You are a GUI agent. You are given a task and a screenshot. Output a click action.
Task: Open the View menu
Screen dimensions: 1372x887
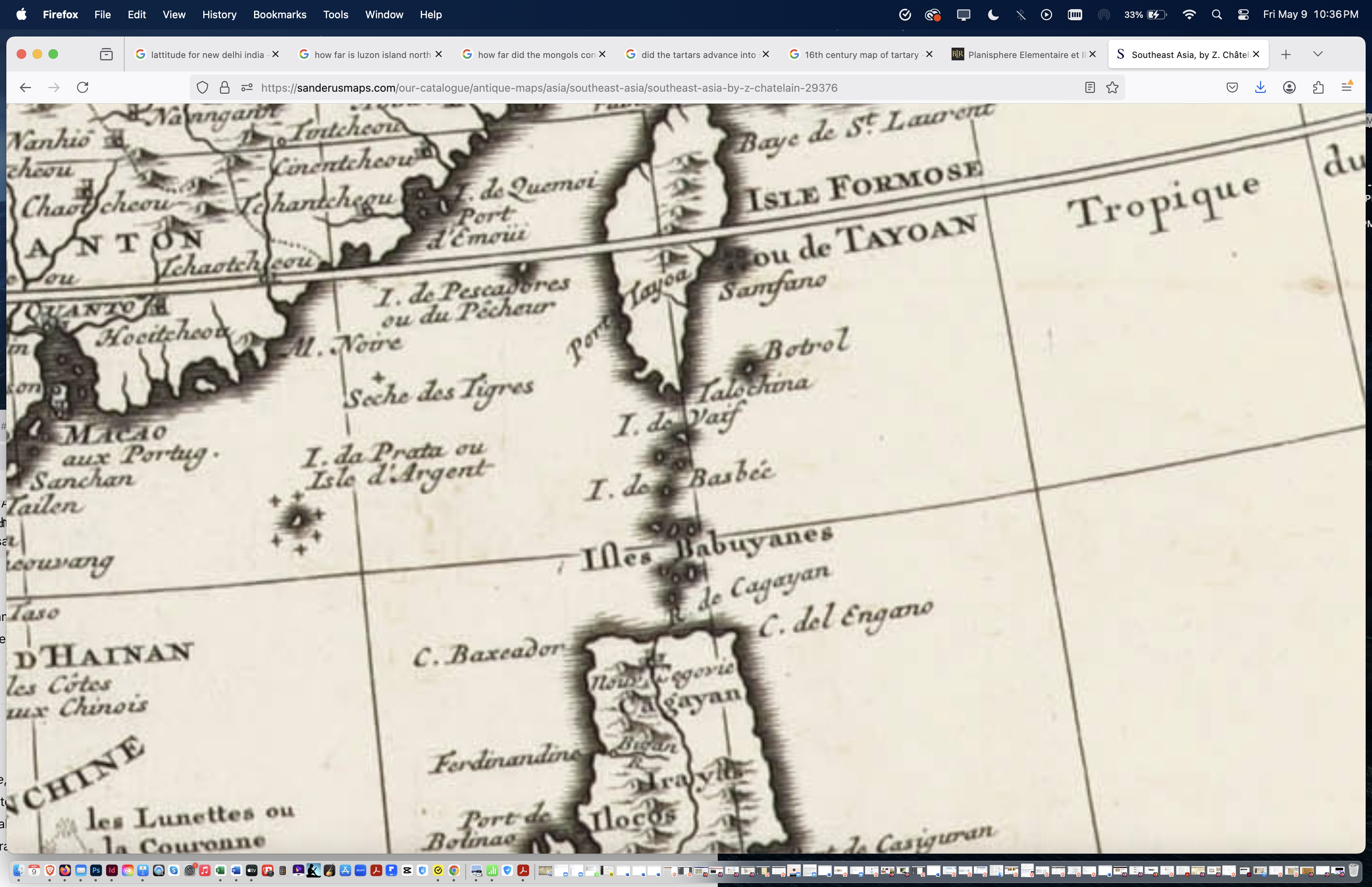coord(174,14)
